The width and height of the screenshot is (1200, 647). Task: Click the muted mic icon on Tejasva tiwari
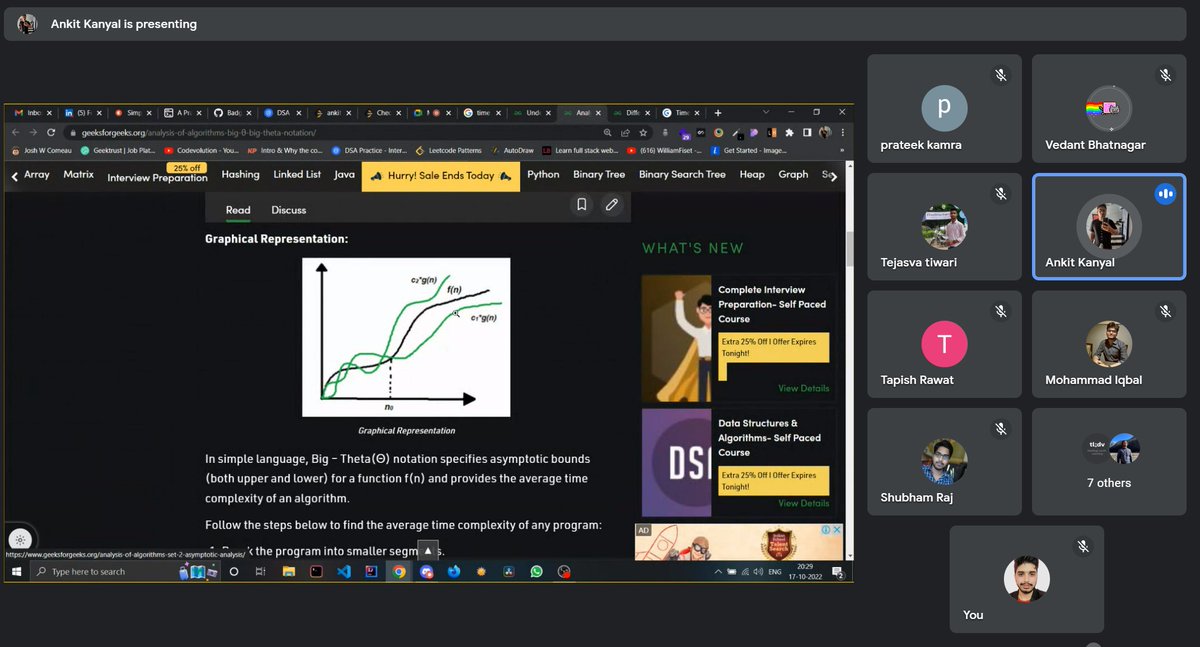pos(1000,194)
